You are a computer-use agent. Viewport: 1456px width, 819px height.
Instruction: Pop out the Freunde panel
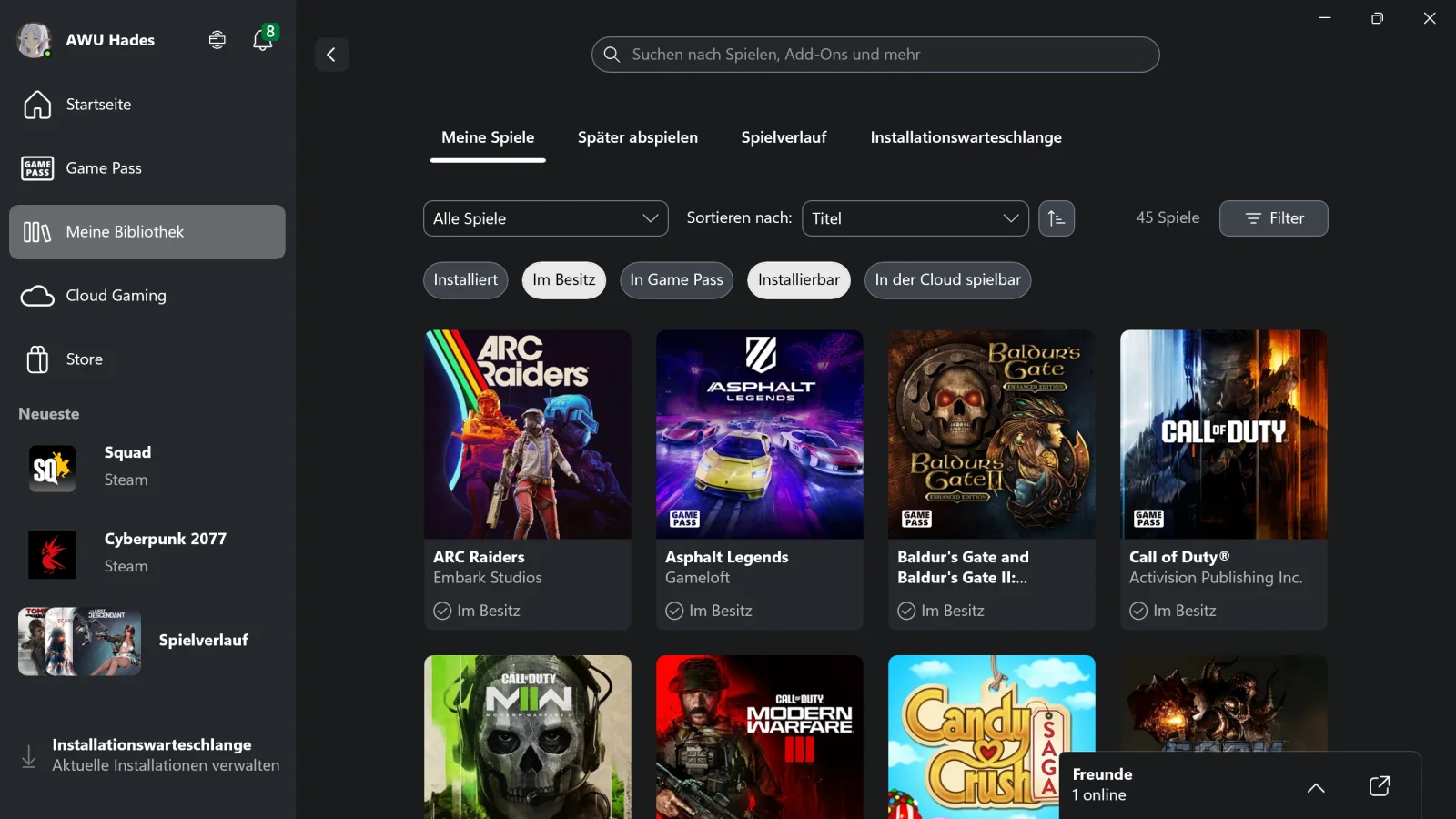click(1380, 786)
